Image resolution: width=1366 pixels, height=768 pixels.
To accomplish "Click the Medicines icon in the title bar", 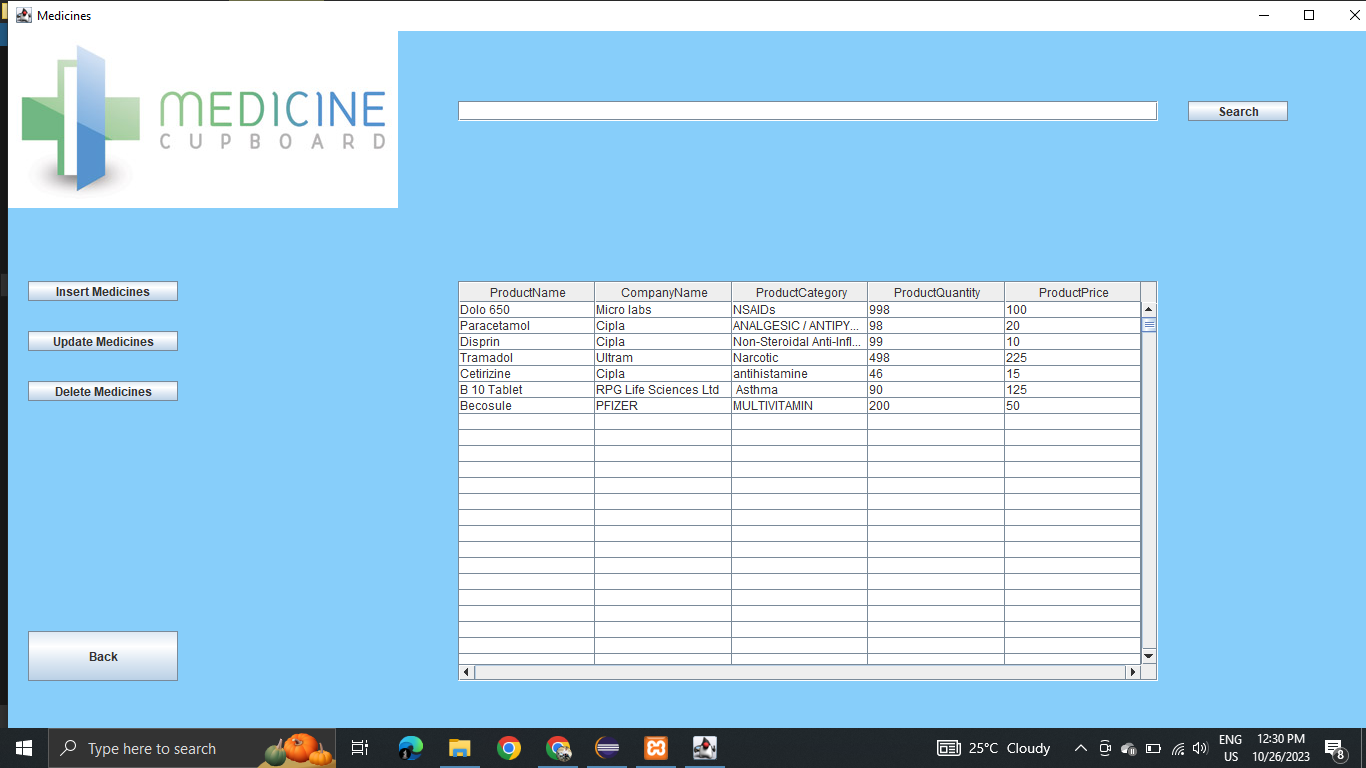I will [x=22, y=15].
